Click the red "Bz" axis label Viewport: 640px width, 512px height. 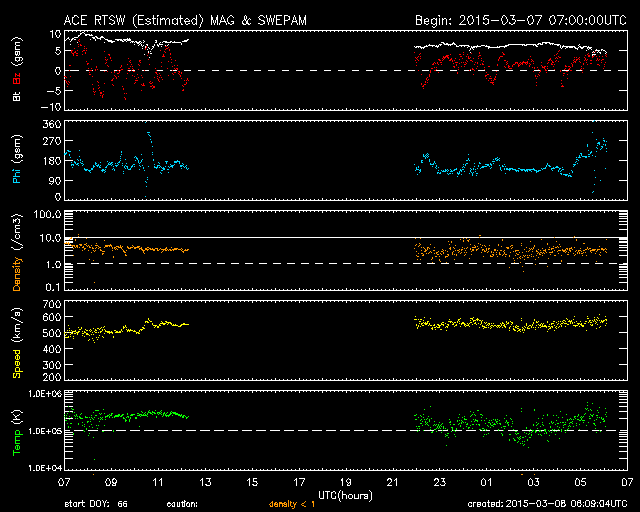pos(16,78)
